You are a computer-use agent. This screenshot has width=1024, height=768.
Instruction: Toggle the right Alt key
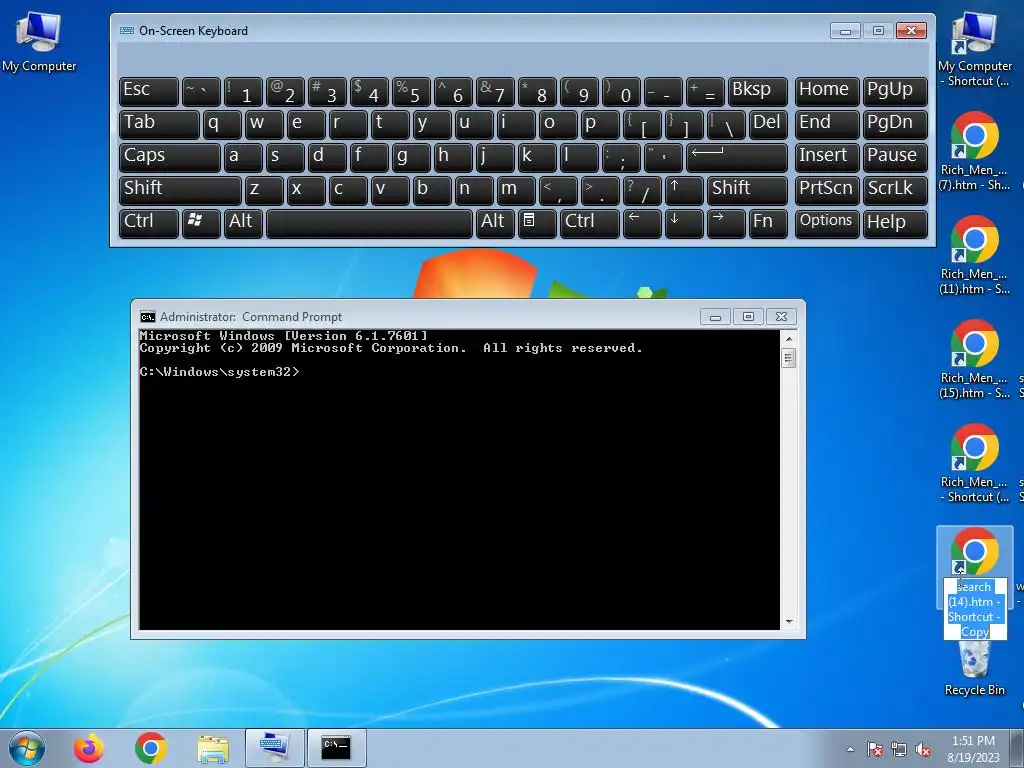(x=495, y=223)
